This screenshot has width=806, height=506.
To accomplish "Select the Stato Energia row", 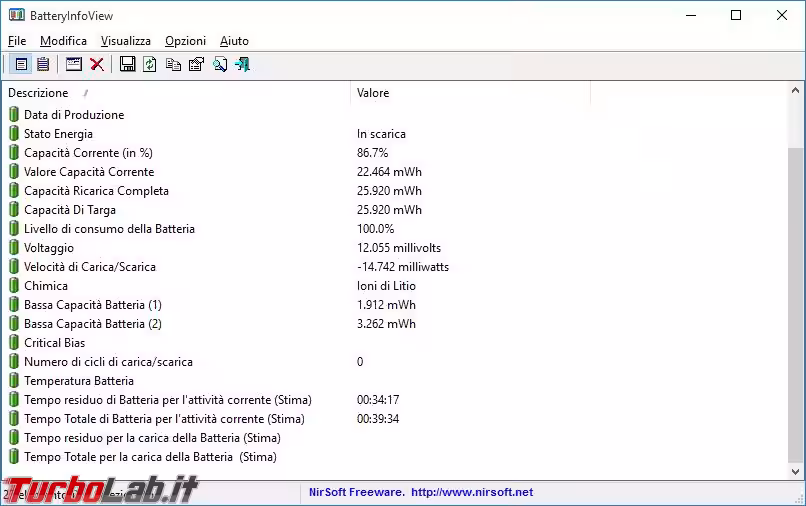I will (58, 134).
